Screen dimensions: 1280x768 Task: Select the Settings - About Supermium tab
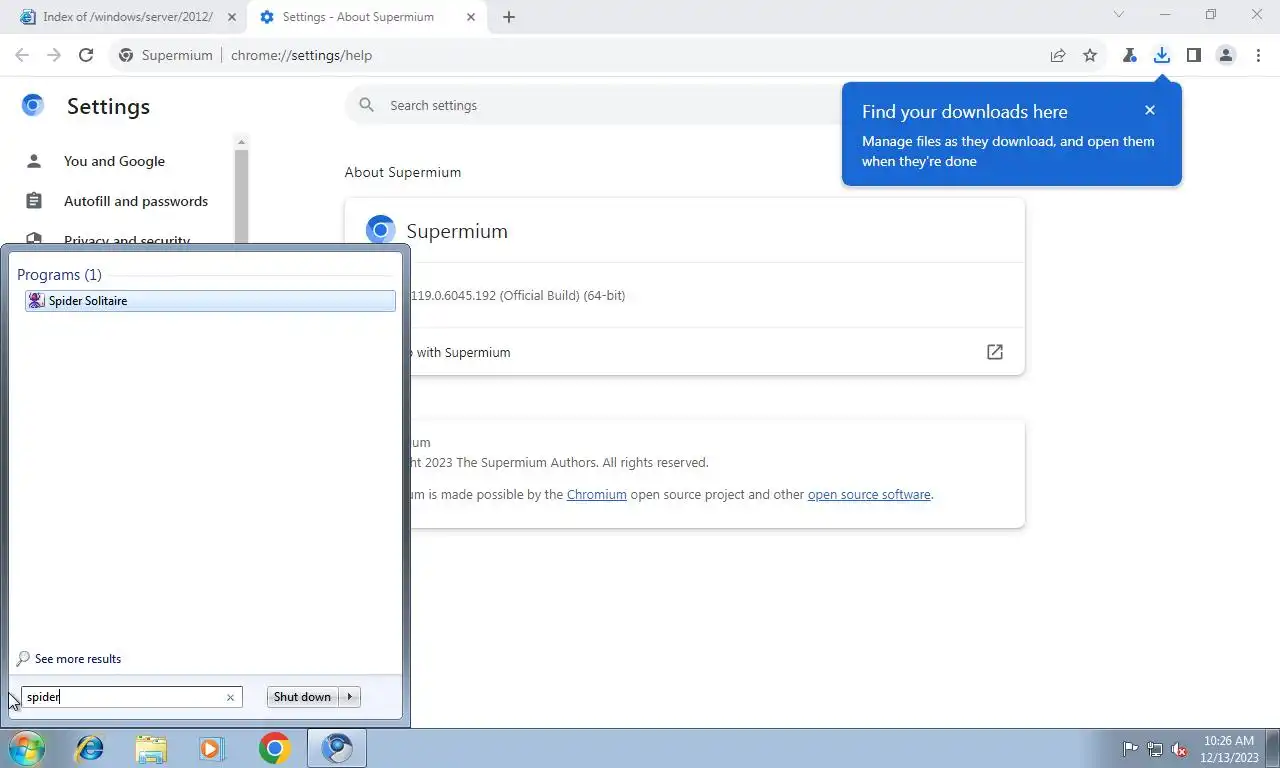[x=358, y=17]
